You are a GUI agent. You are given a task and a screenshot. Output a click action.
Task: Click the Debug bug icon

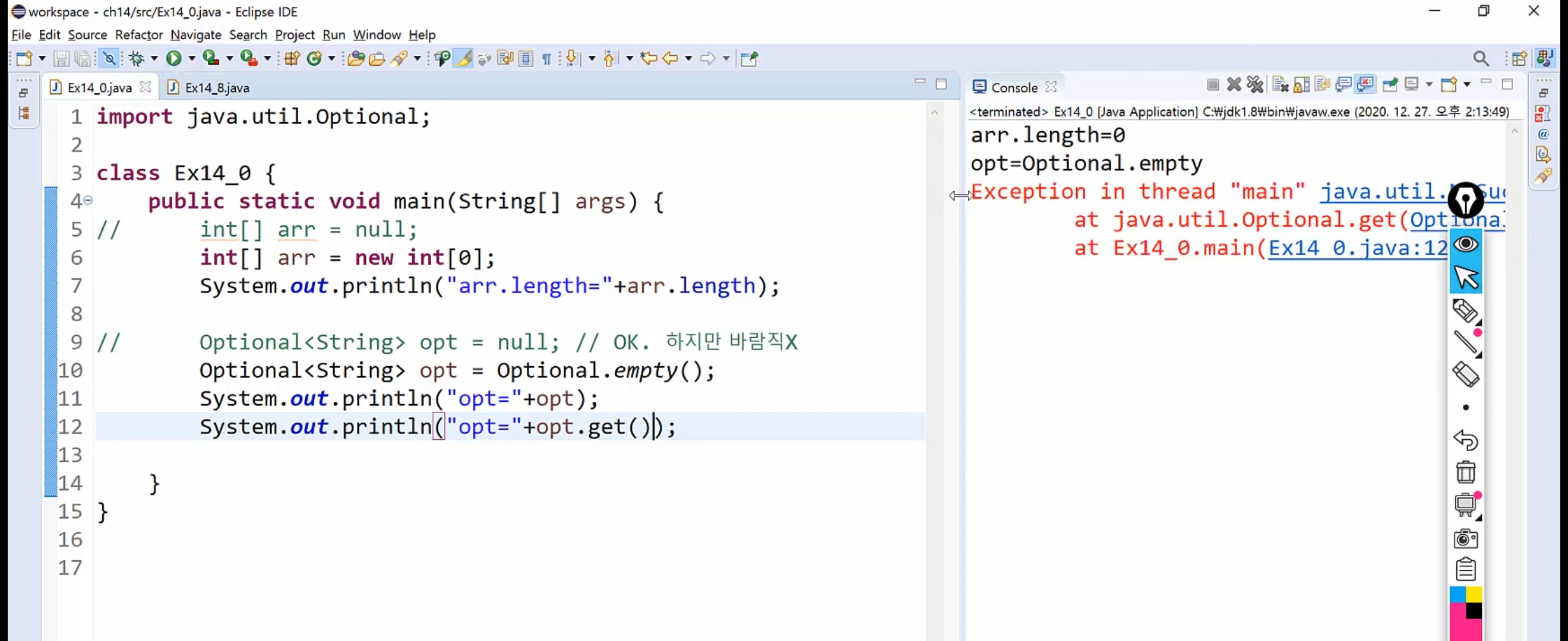[137, 58]
